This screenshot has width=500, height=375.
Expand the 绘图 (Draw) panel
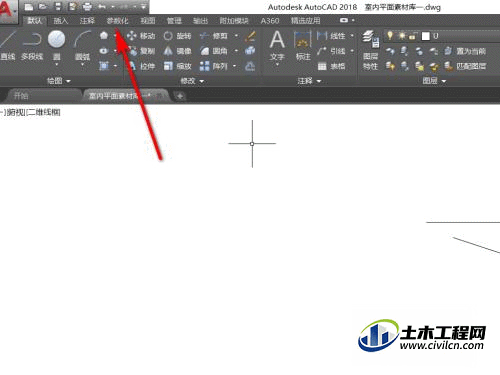click(x=59, y=81)
